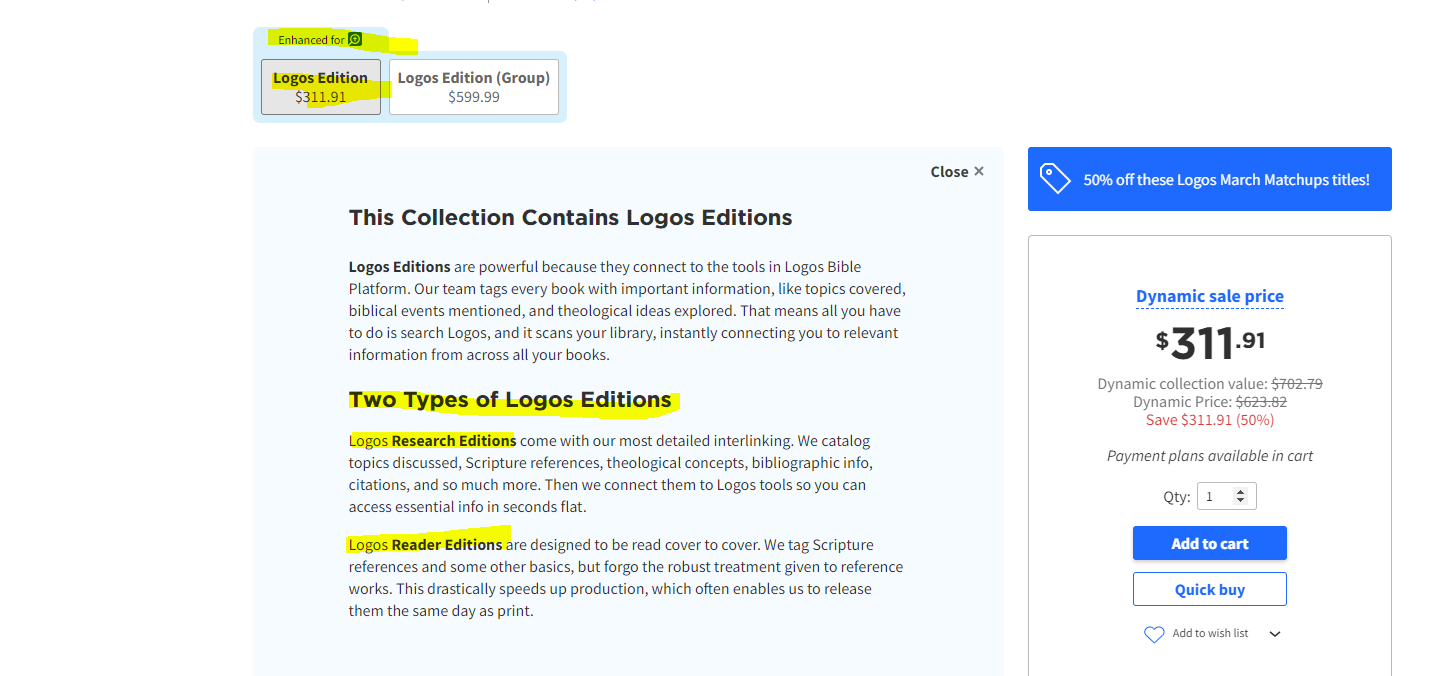Click the price tag icon in the blue banner
The image size is (1434, 676).
click(1055, 179)
